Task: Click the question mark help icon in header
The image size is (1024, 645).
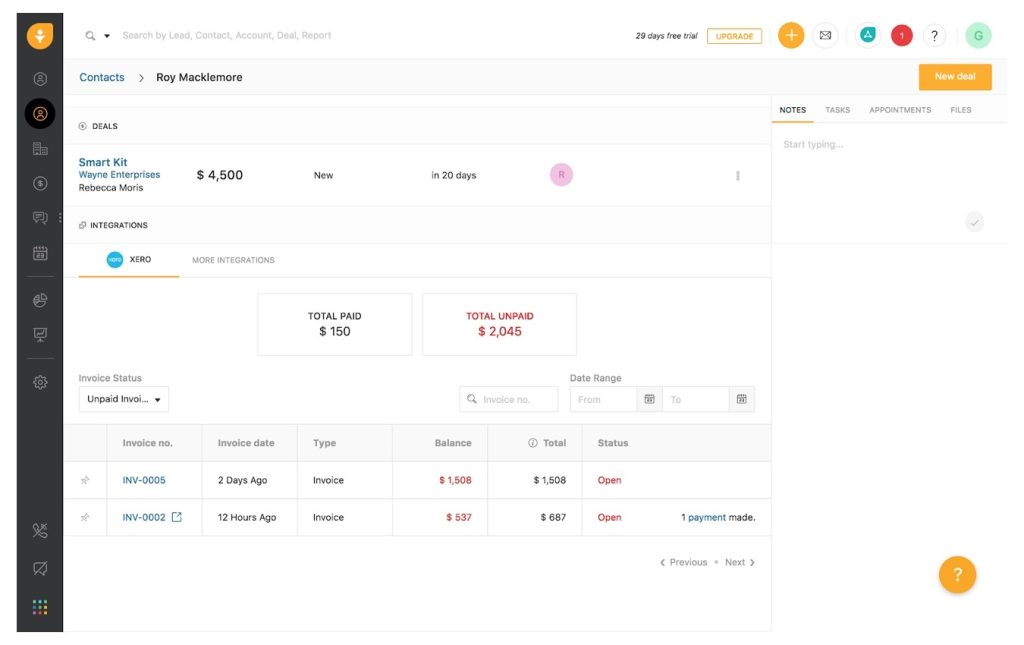Action: 934,36
